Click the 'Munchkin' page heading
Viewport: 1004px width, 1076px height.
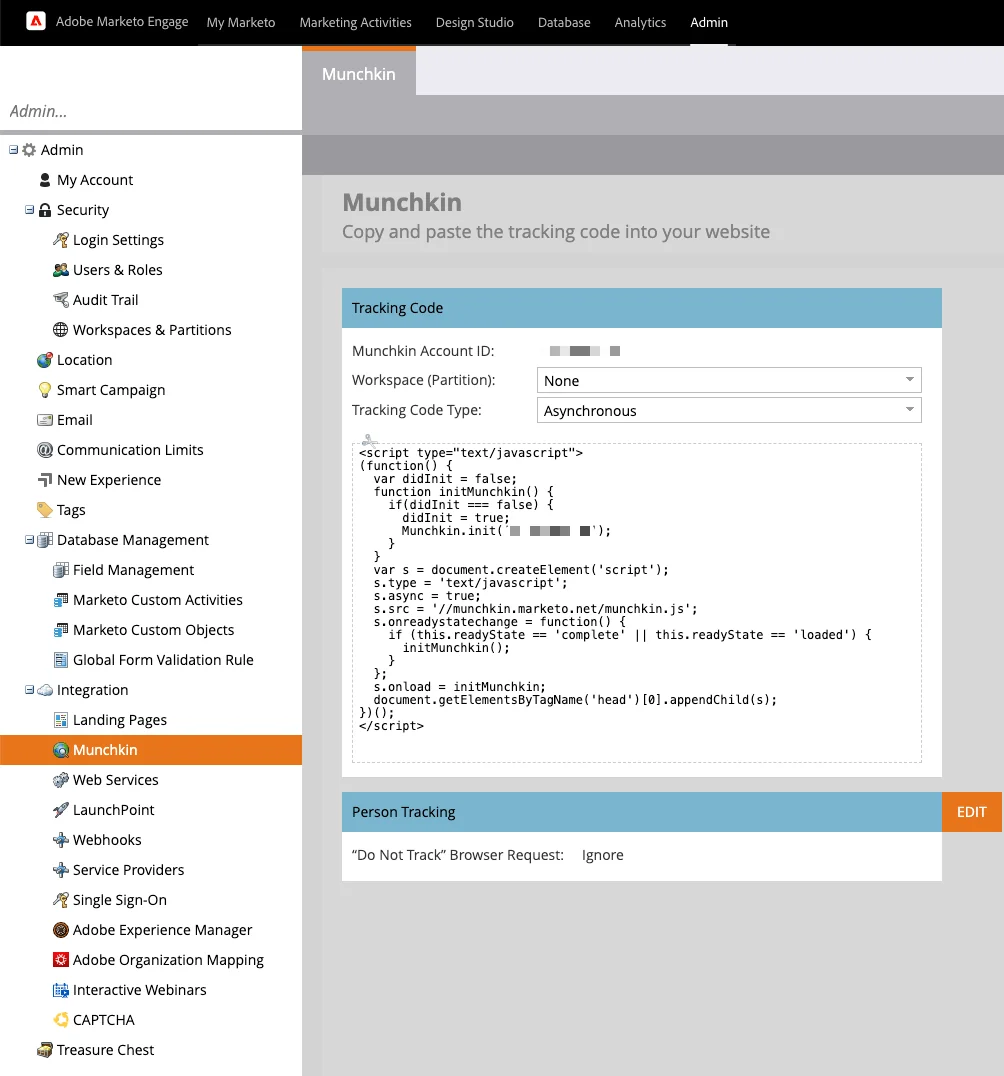point(402,202)
